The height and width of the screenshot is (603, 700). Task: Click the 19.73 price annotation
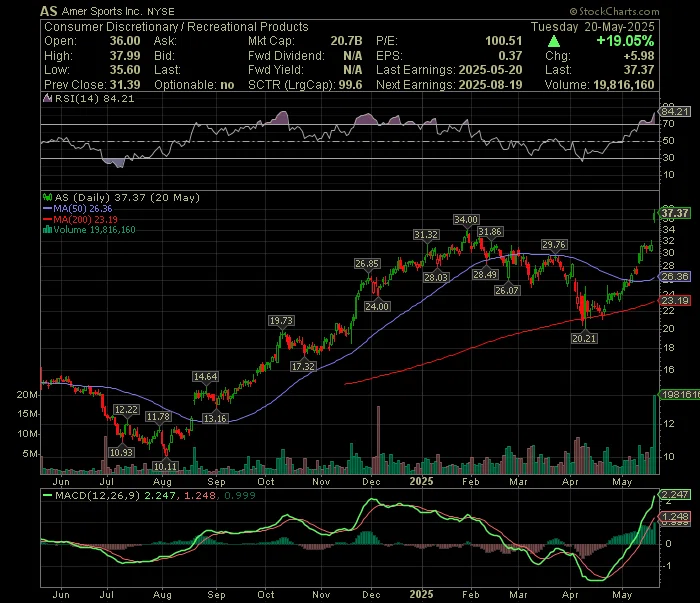coord(281,320)
